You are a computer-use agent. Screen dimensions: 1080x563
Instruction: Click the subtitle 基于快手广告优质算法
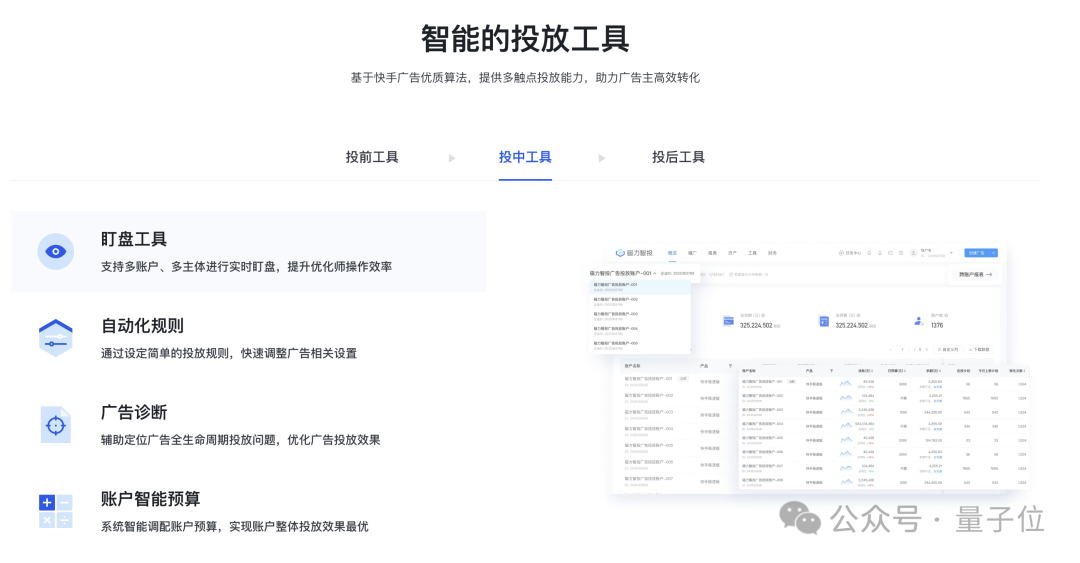coord(409,78)
